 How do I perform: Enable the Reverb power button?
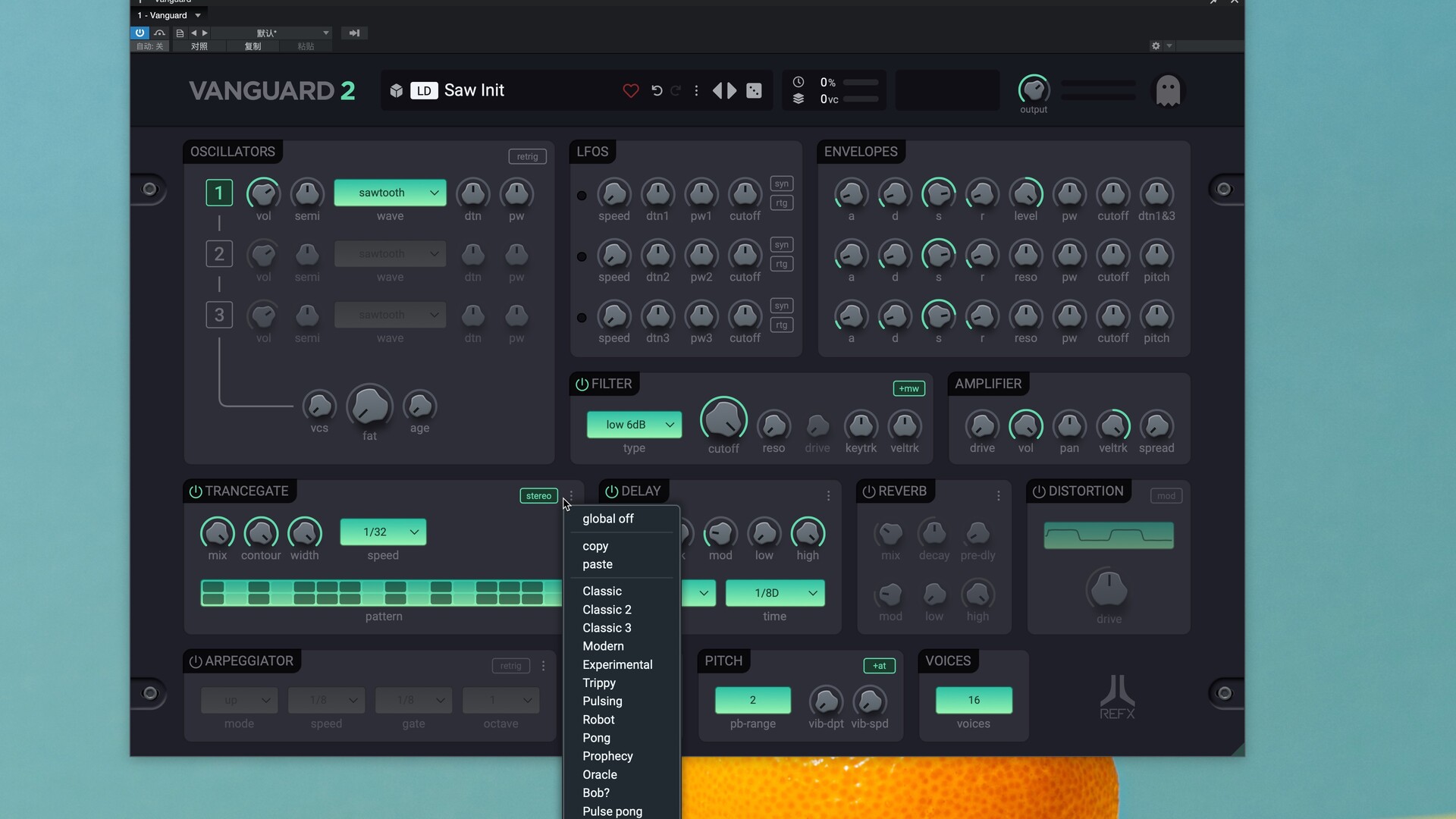869,491
